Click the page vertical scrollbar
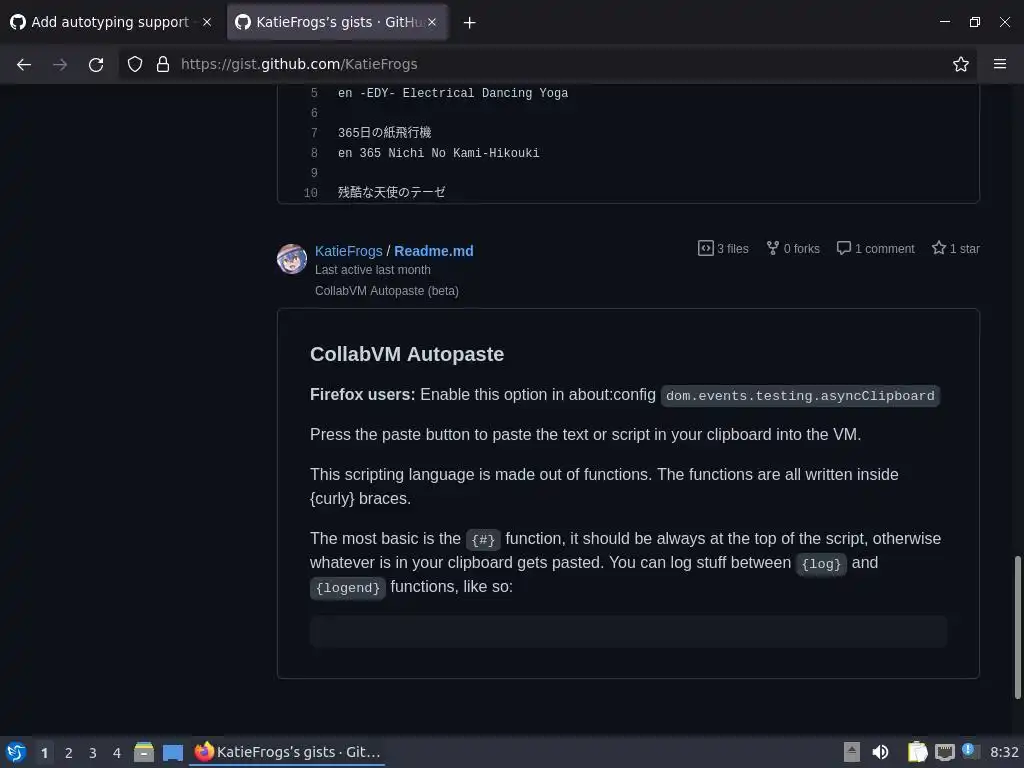This screenshot has width=1024, height=768. tap(1017, 627)
